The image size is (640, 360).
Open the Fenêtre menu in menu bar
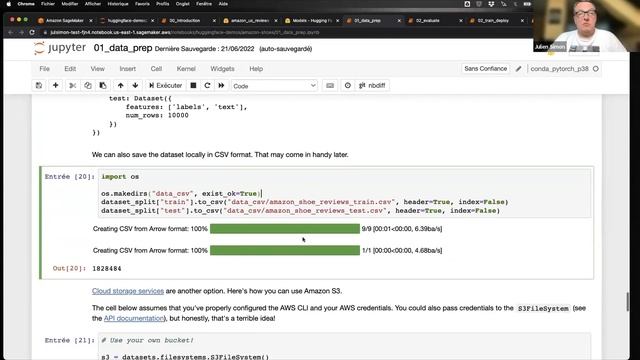pyautogui.click(x=204, y=4)
